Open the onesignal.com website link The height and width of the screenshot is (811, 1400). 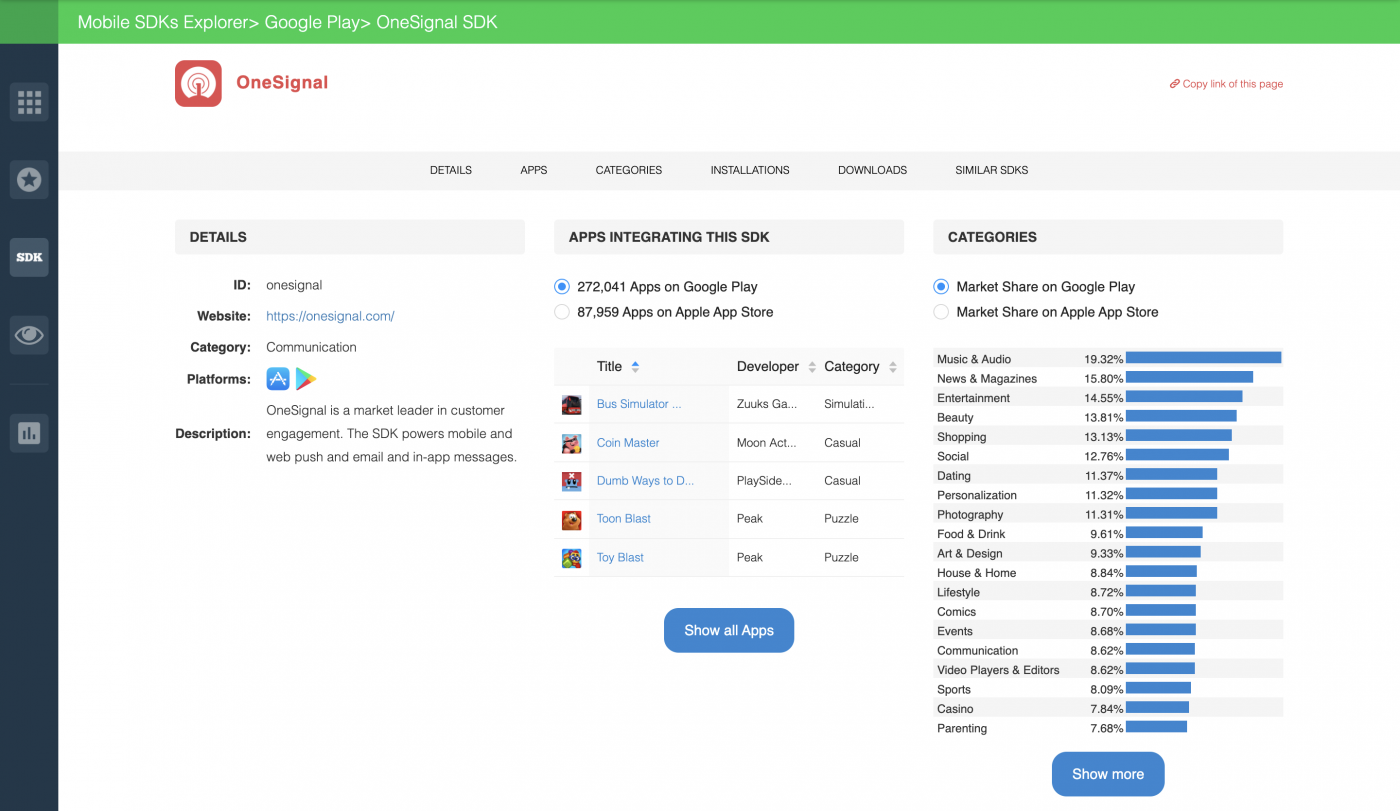click(330, 315)
